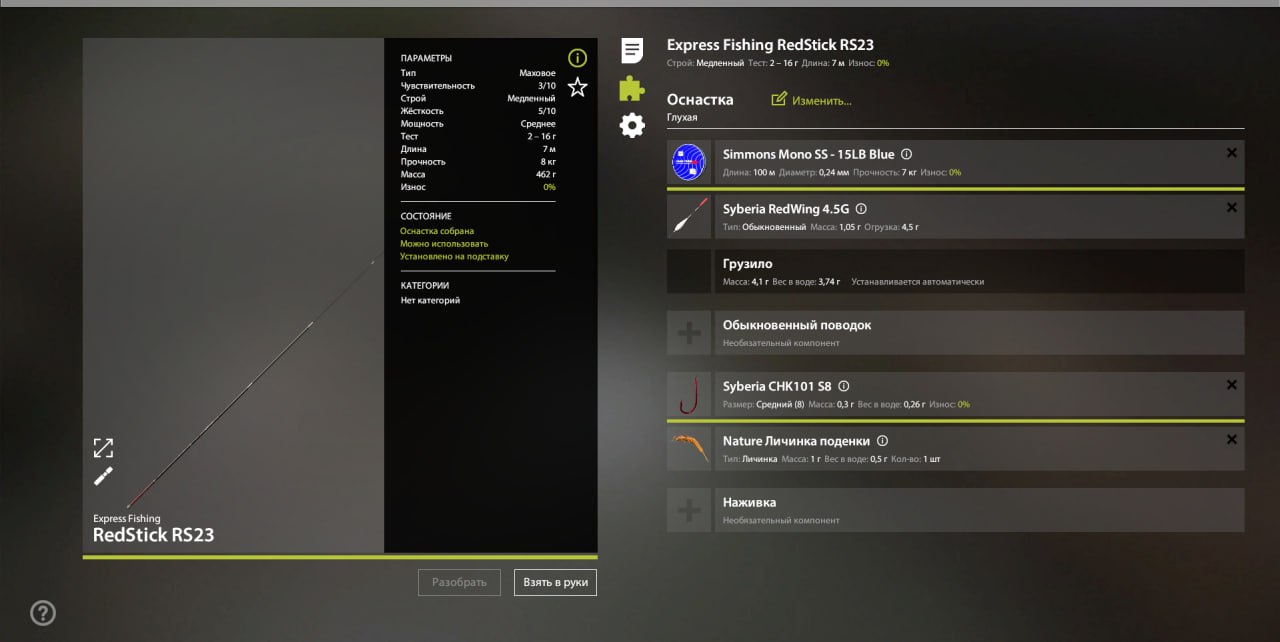1280x642 pixels.
Task: Open the help question mark icon
Action: click(x=42, y=613)
